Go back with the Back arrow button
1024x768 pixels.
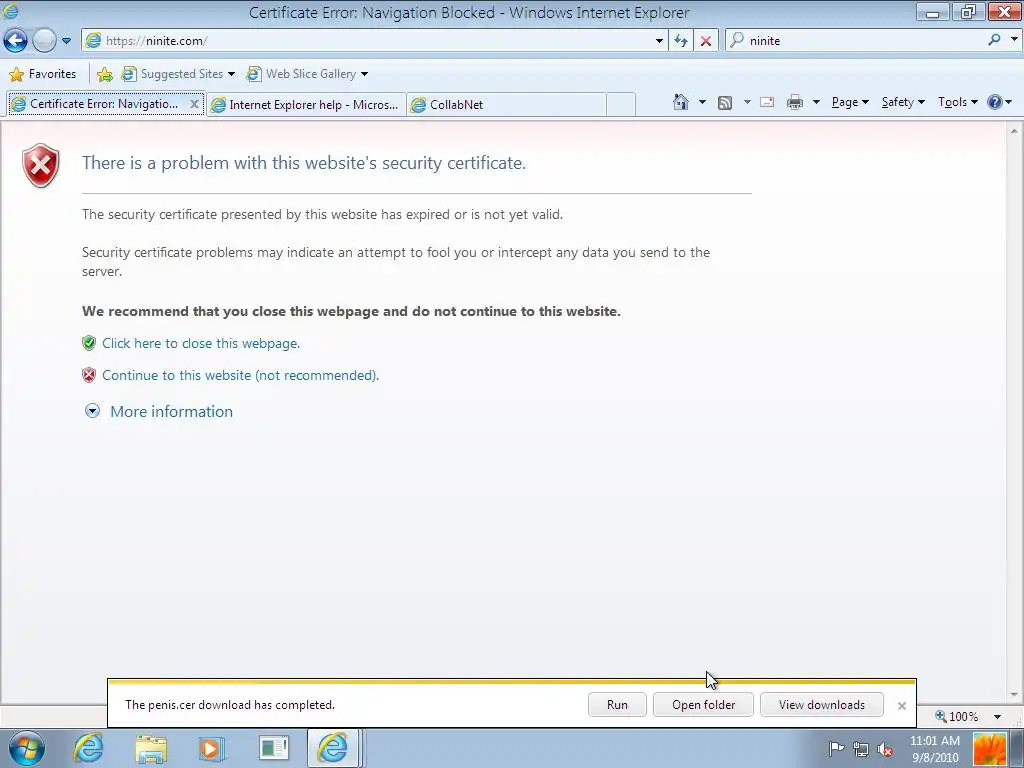15,40
